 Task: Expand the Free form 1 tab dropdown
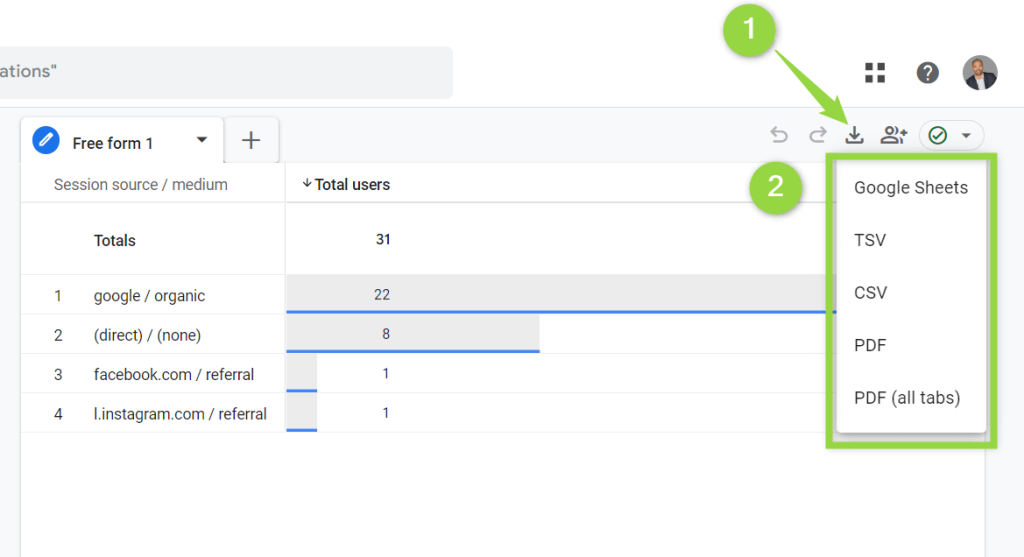[x=202, y=140]
